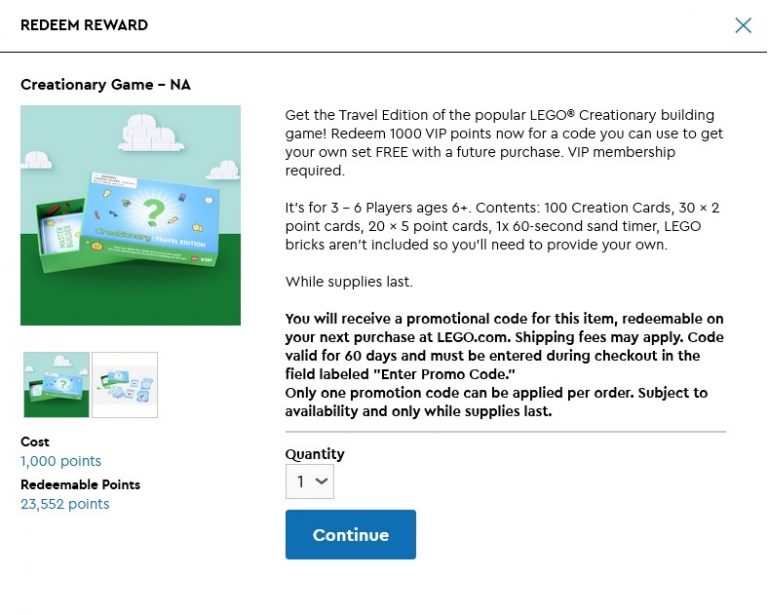Click the Creationary Game – NA title
Viewport: 768px width, 615px height.
[x=105, y=85]
